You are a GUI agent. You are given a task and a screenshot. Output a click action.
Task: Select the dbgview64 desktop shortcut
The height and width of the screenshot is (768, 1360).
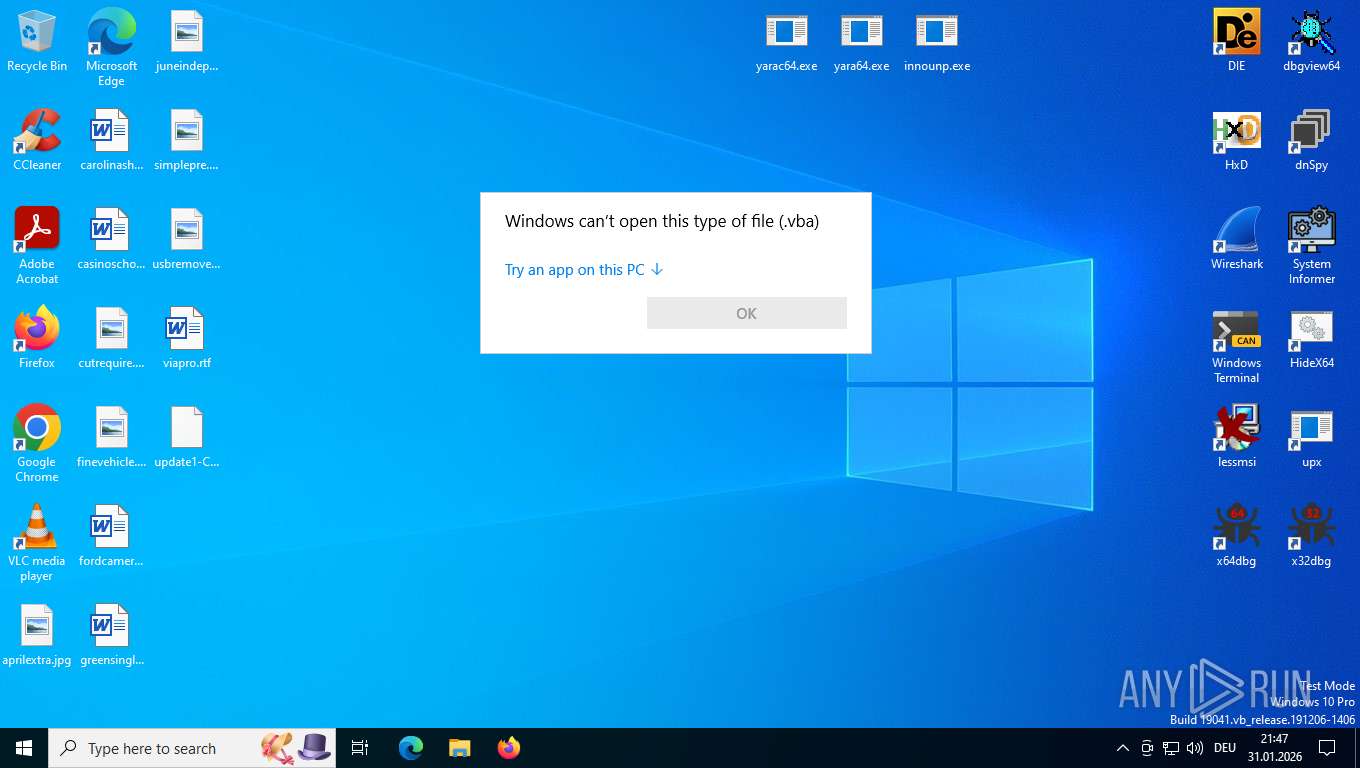[x=1311, y=41]
